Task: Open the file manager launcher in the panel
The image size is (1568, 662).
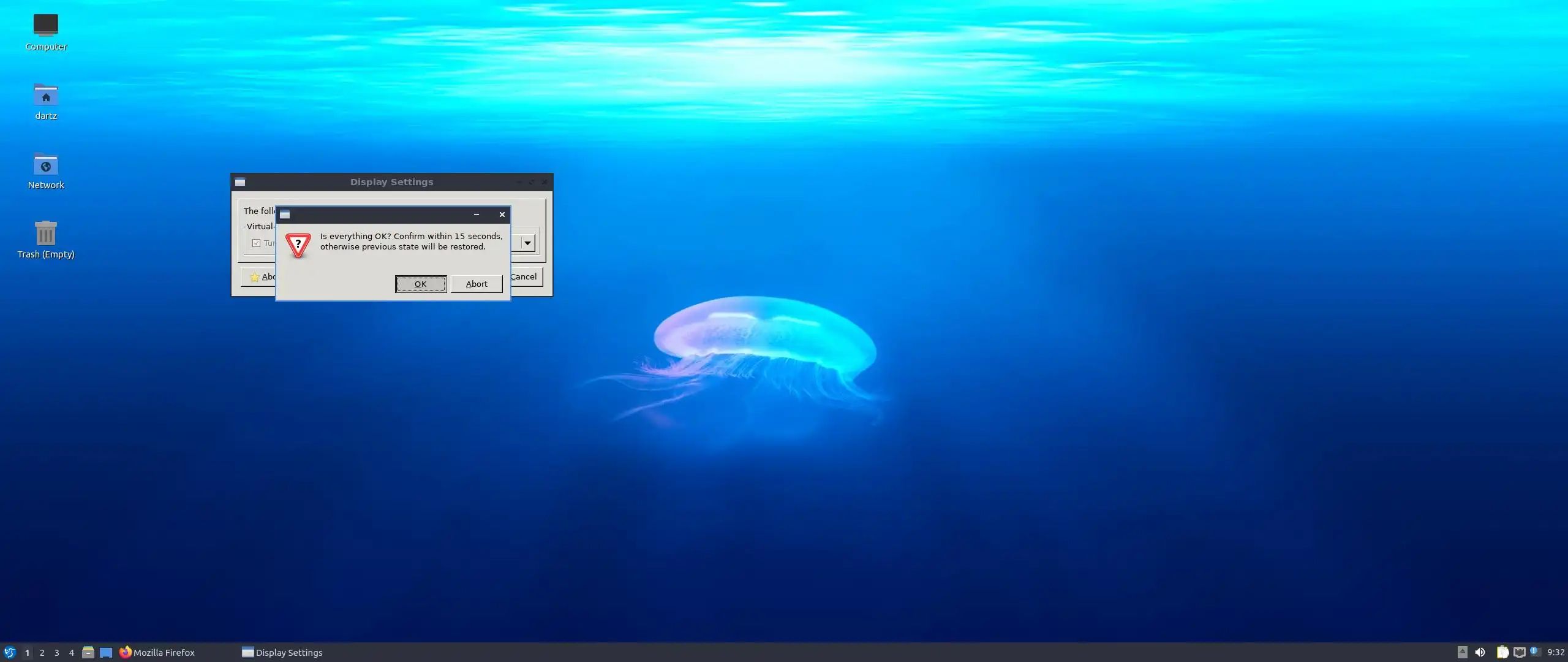Action: (x=88, y=652)
